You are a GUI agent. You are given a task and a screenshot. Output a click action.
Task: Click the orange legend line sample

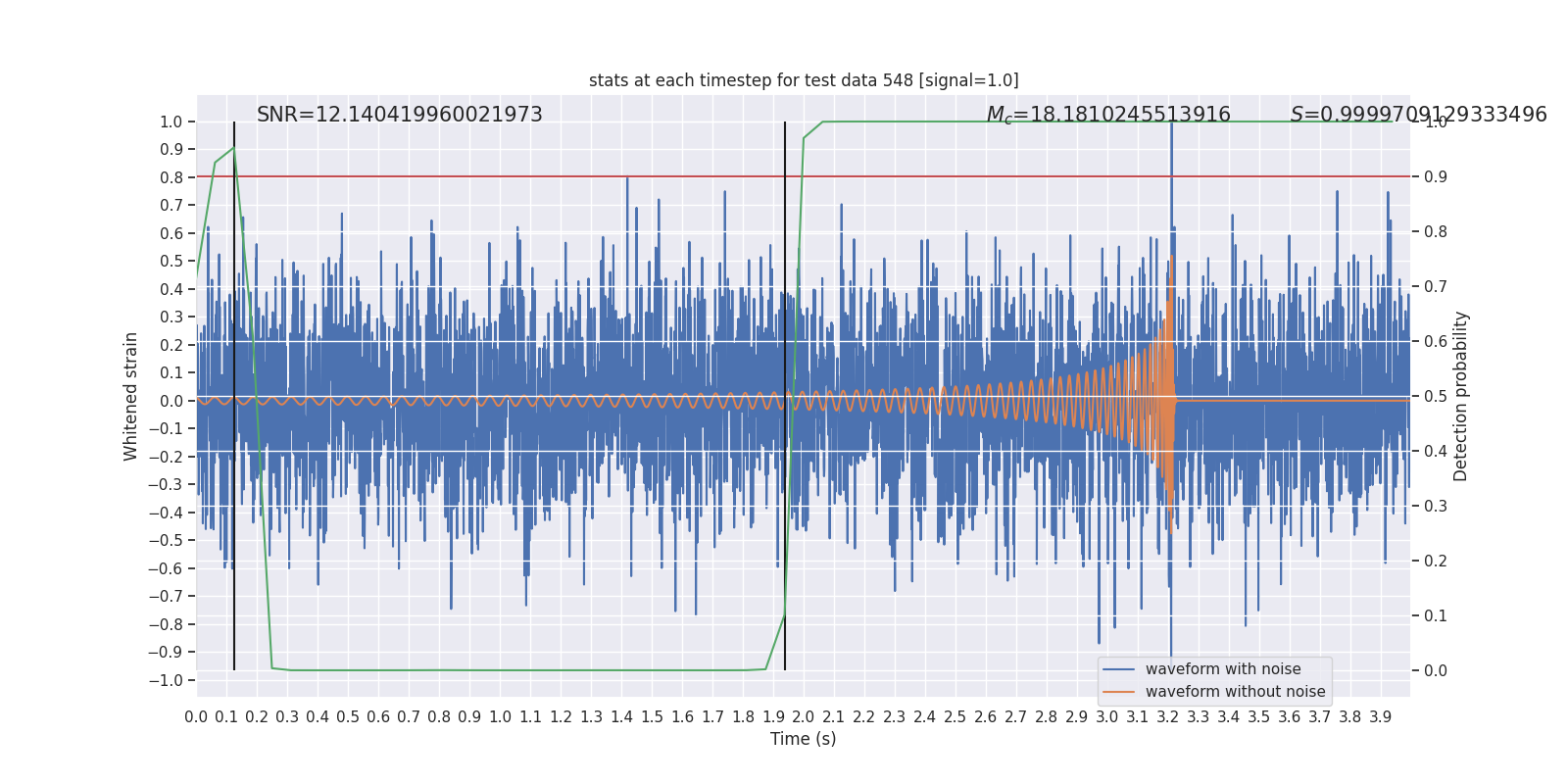[x=1119, y=692]
